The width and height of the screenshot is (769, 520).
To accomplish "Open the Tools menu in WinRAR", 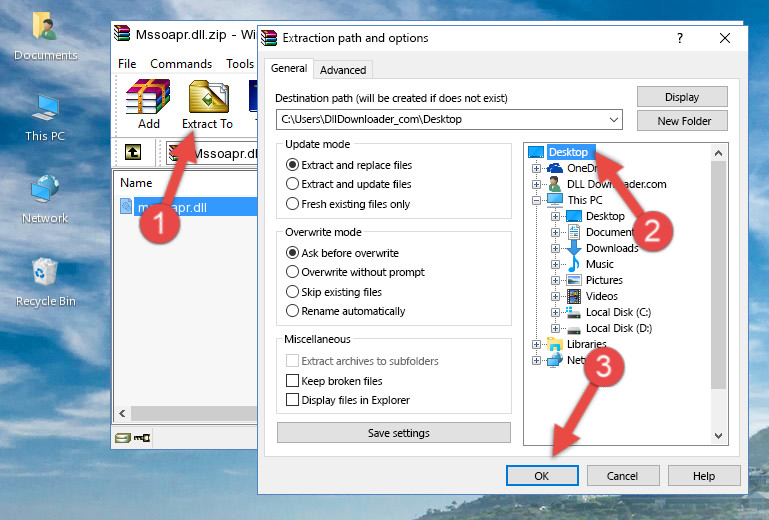I will [x=240, y=64].
